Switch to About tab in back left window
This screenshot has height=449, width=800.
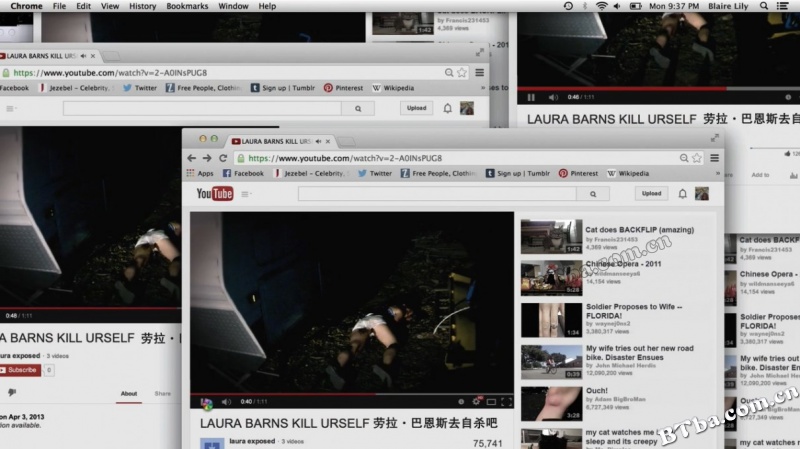(129, 393)
